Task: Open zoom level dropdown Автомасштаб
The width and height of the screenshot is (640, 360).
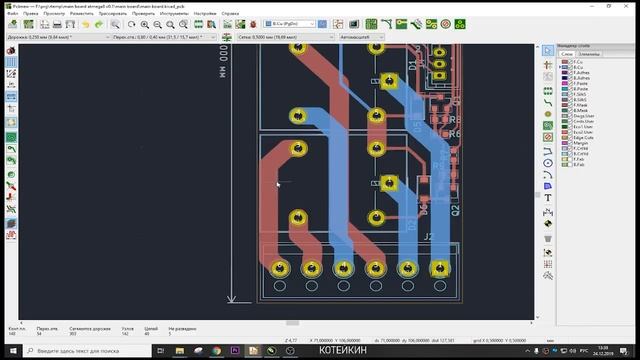Action: pyautogui.click(x=362, y=37)
